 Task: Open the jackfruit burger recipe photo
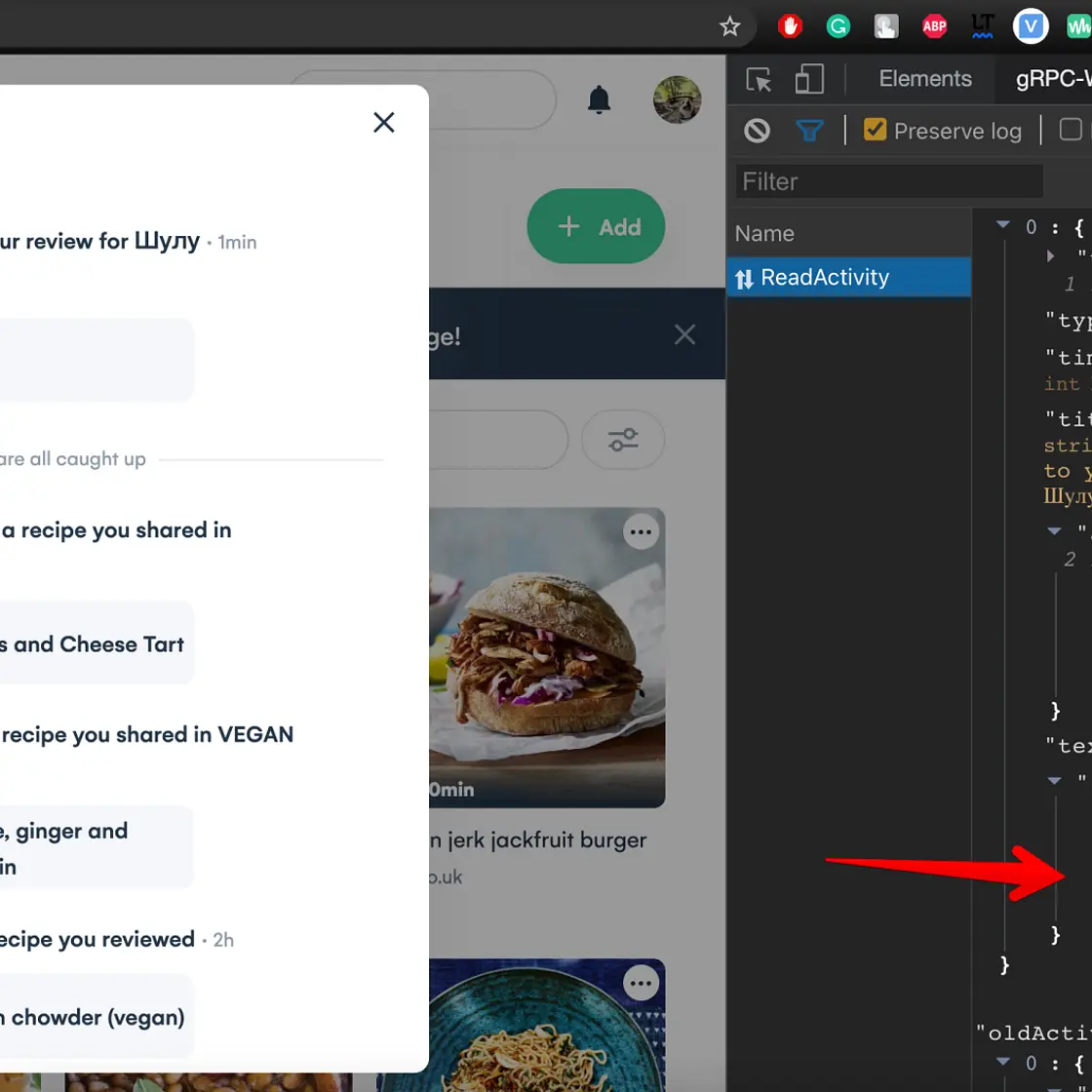[547, 657]
